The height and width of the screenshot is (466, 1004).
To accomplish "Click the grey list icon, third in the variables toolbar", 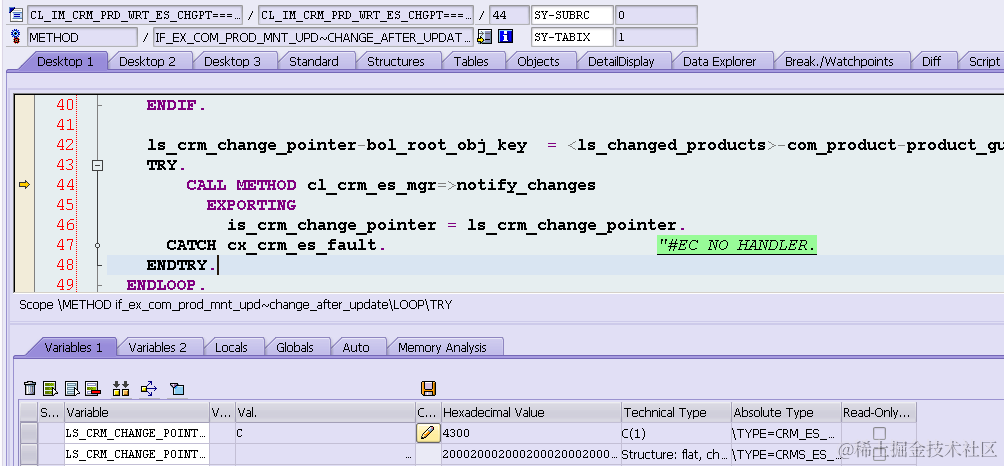I will pyautogui.click(x=72, y=388).
